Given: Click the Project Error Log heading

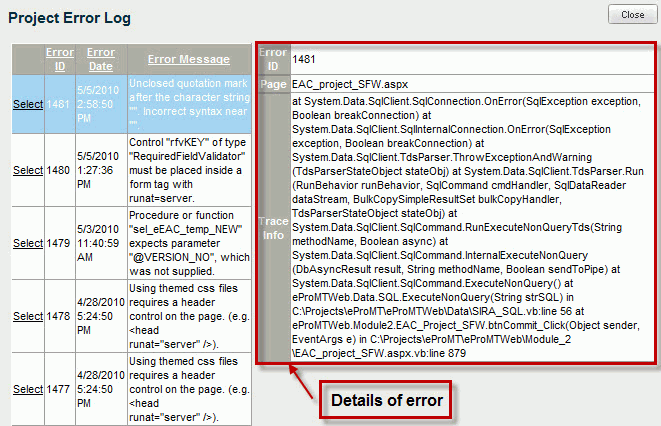Looking at the screenshot, I should point(73,18).
